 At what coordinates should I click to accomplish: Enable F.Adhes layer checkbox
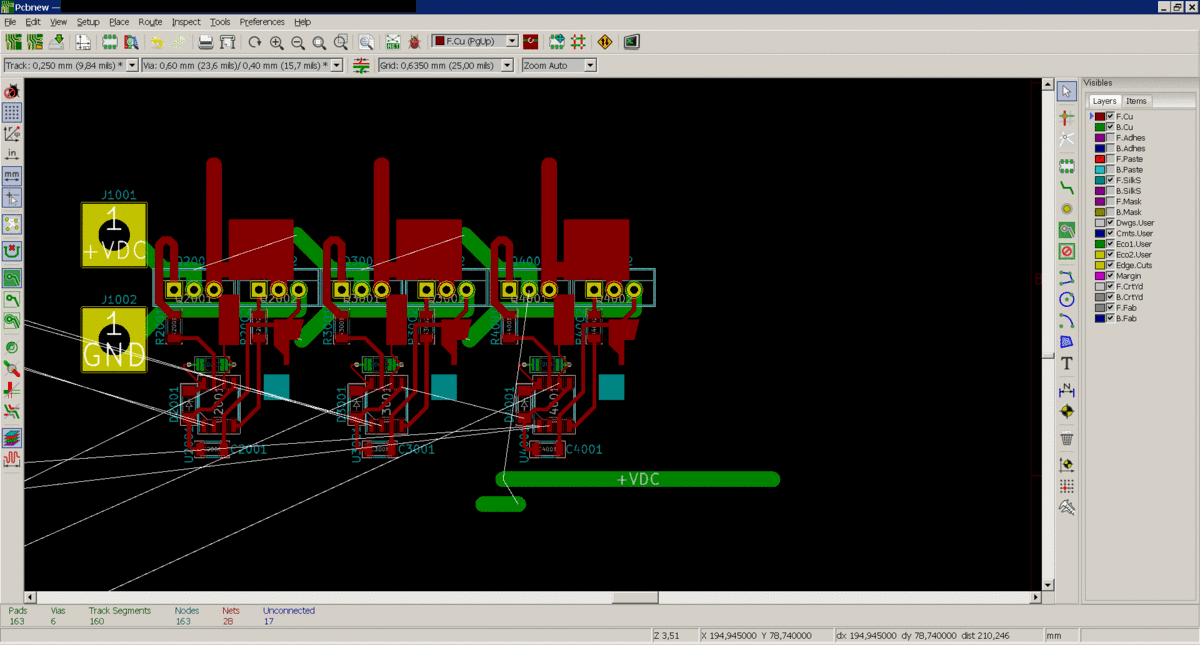[x=1110, y=138]
